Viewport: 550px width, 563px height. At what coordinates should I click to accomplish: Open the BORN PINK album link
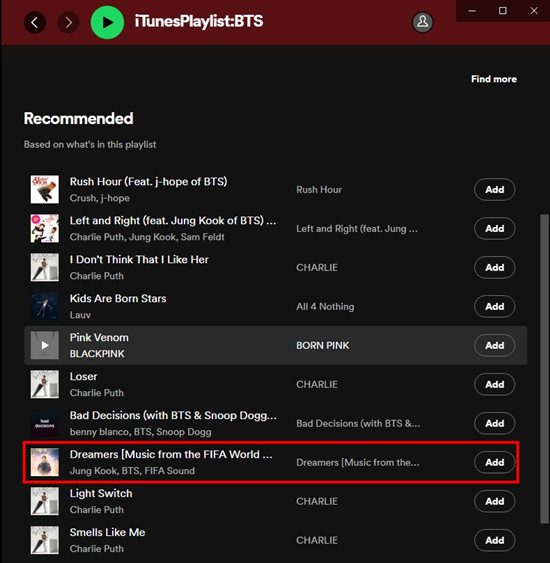[322, 345]
